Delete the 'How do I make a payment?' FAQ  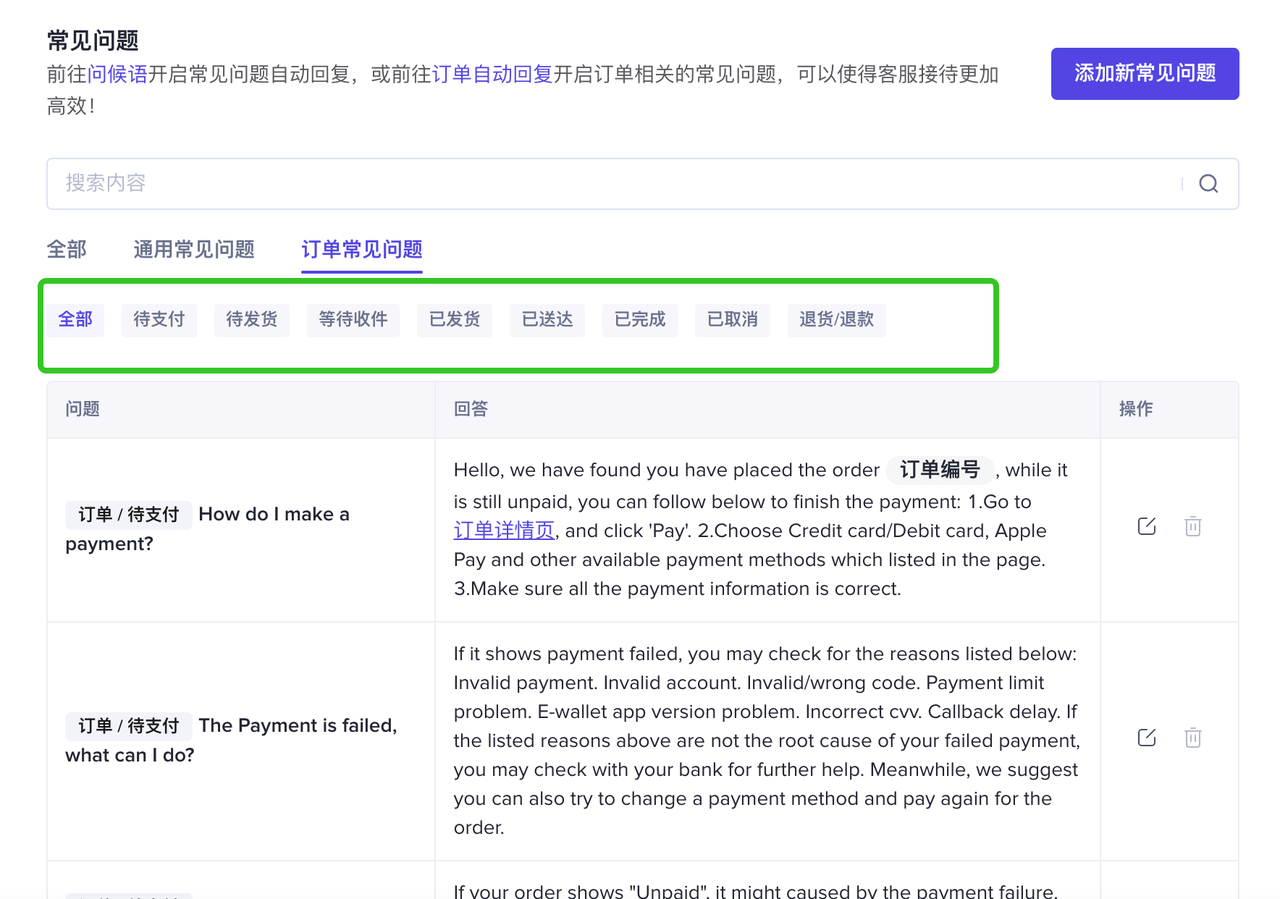click(x=1193, y=526)
